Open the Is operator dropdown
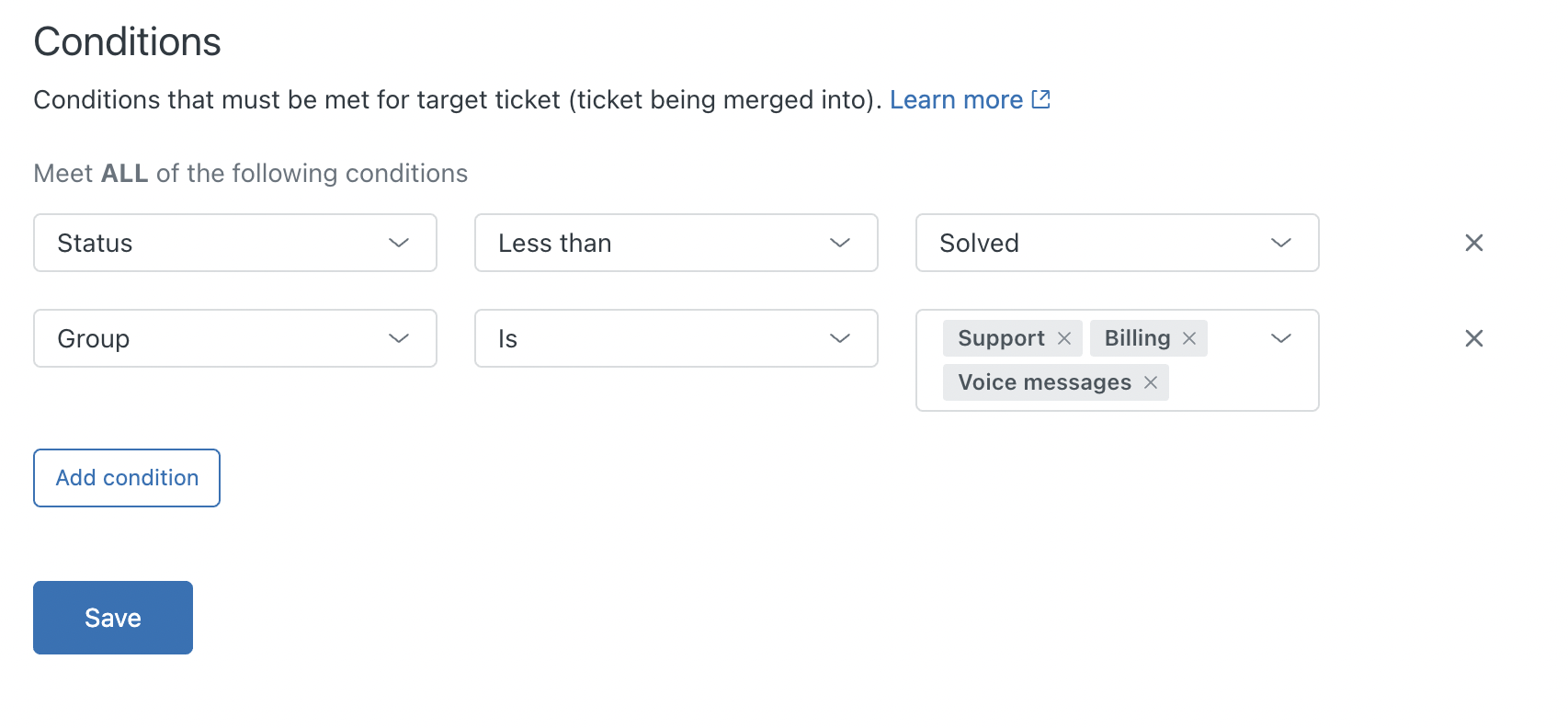Screen dimensions: 1568x728 [676, 338]
